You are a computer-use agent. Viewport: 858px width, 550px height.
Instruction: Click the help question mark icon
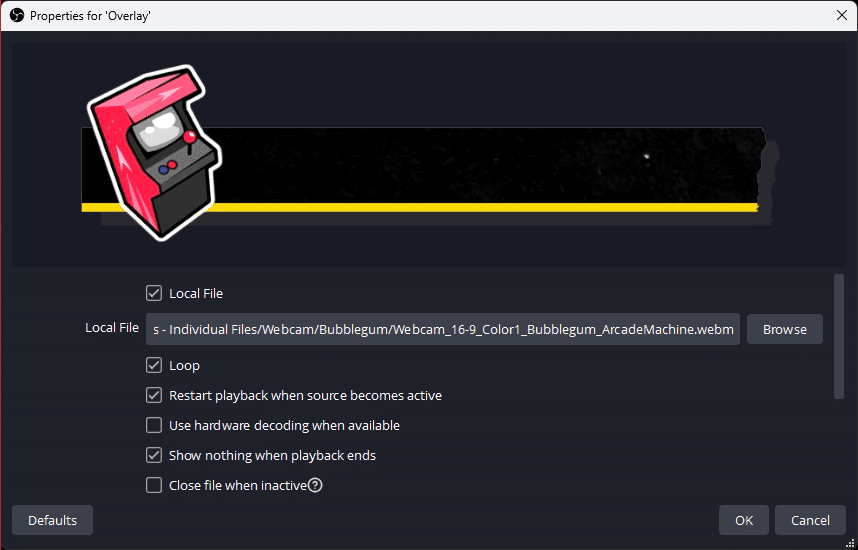(x=315, y=486)
